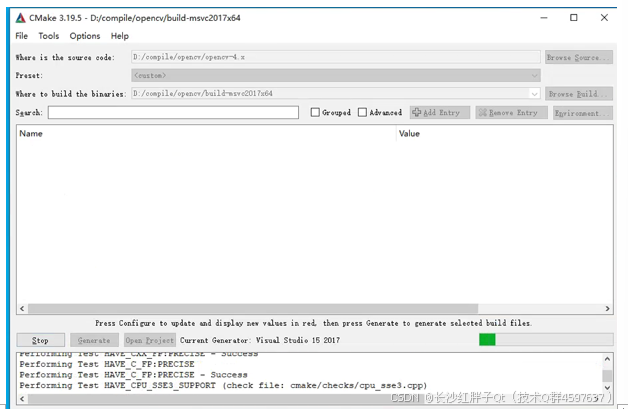Click left arrow of cache table scrollbar
Screen dimensions: 628x409
pyautogui.click(x=22, y=308)
